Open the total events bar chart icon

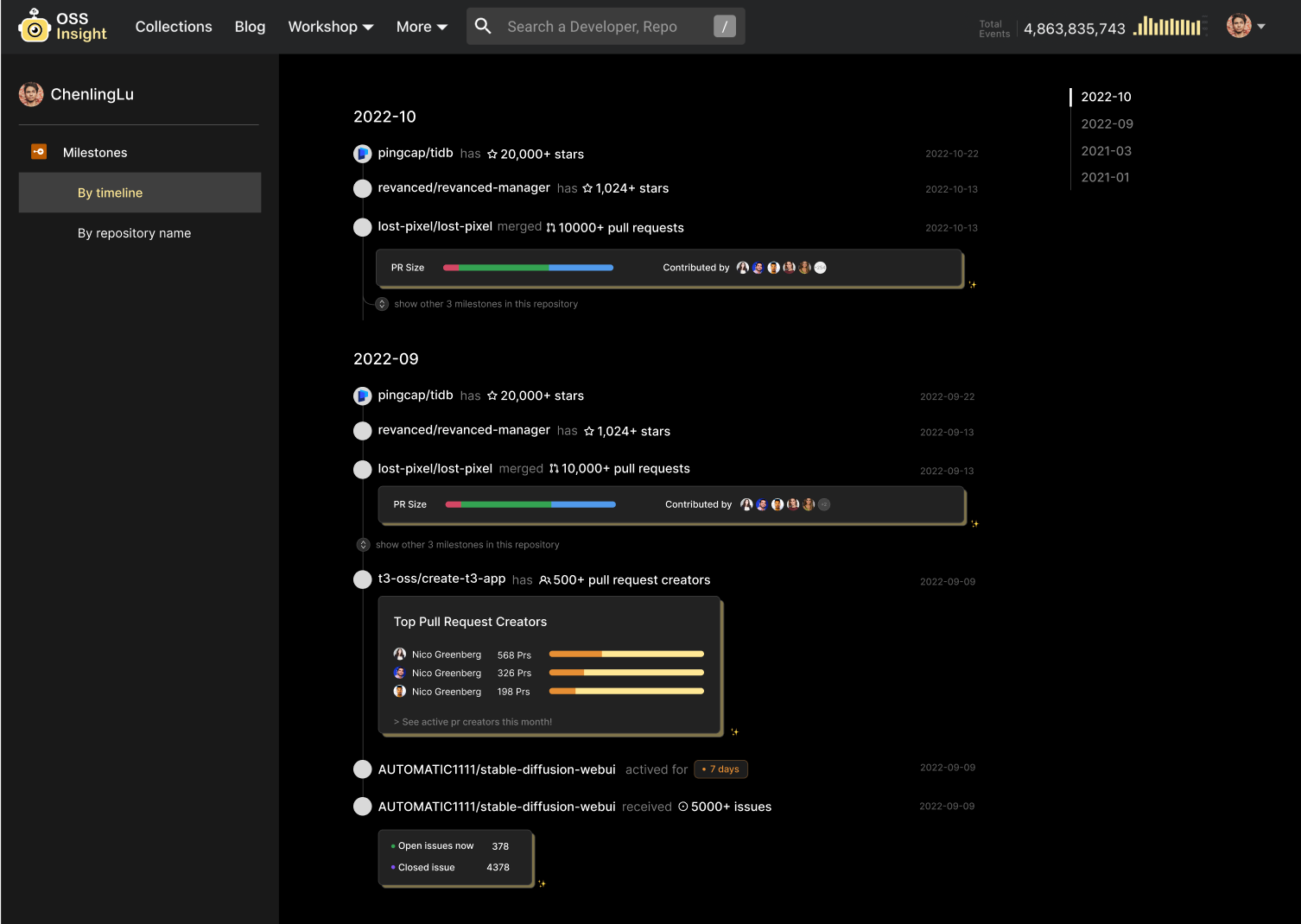[1168, 26]
